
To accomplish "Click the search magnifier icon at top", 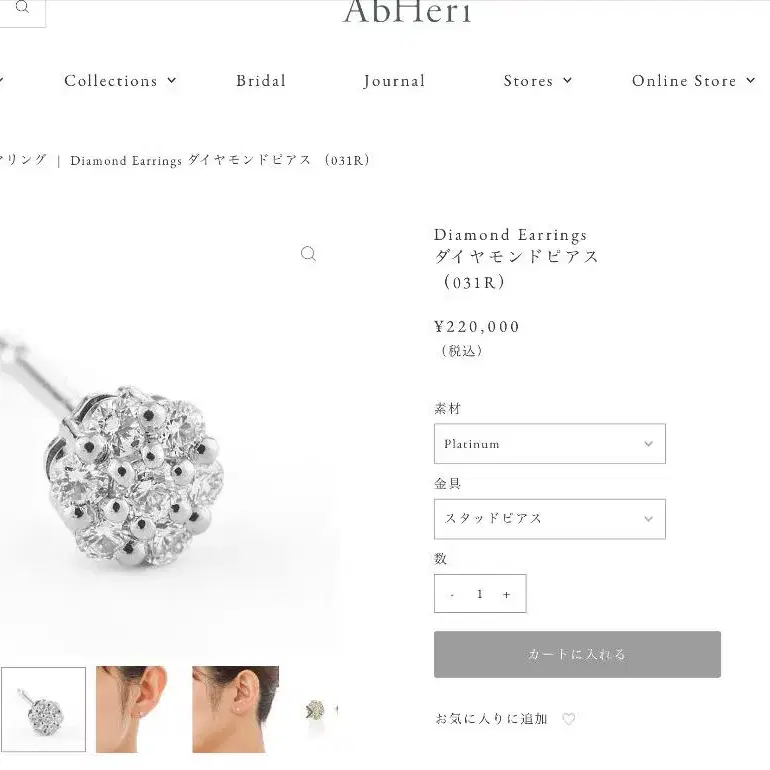I will coord(22,7).
